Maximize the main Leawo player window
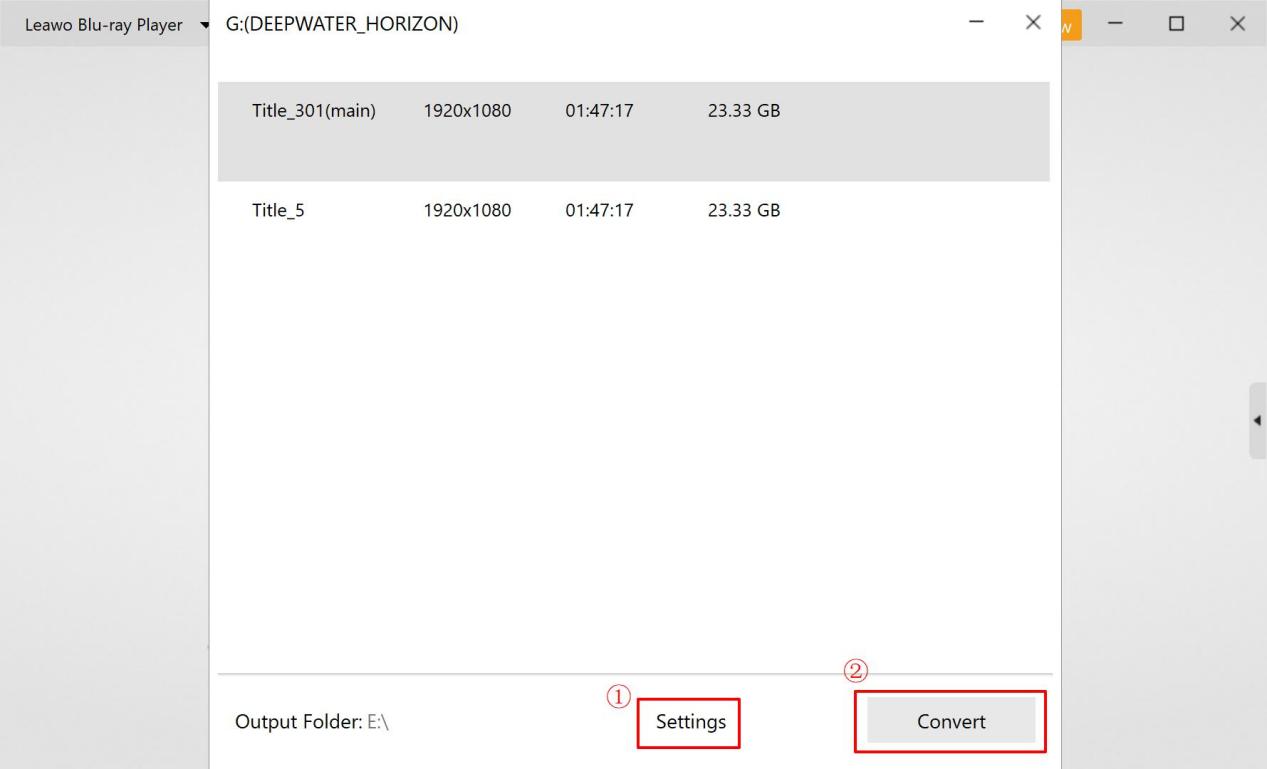1267x769 pixels. pos(1177,24)
